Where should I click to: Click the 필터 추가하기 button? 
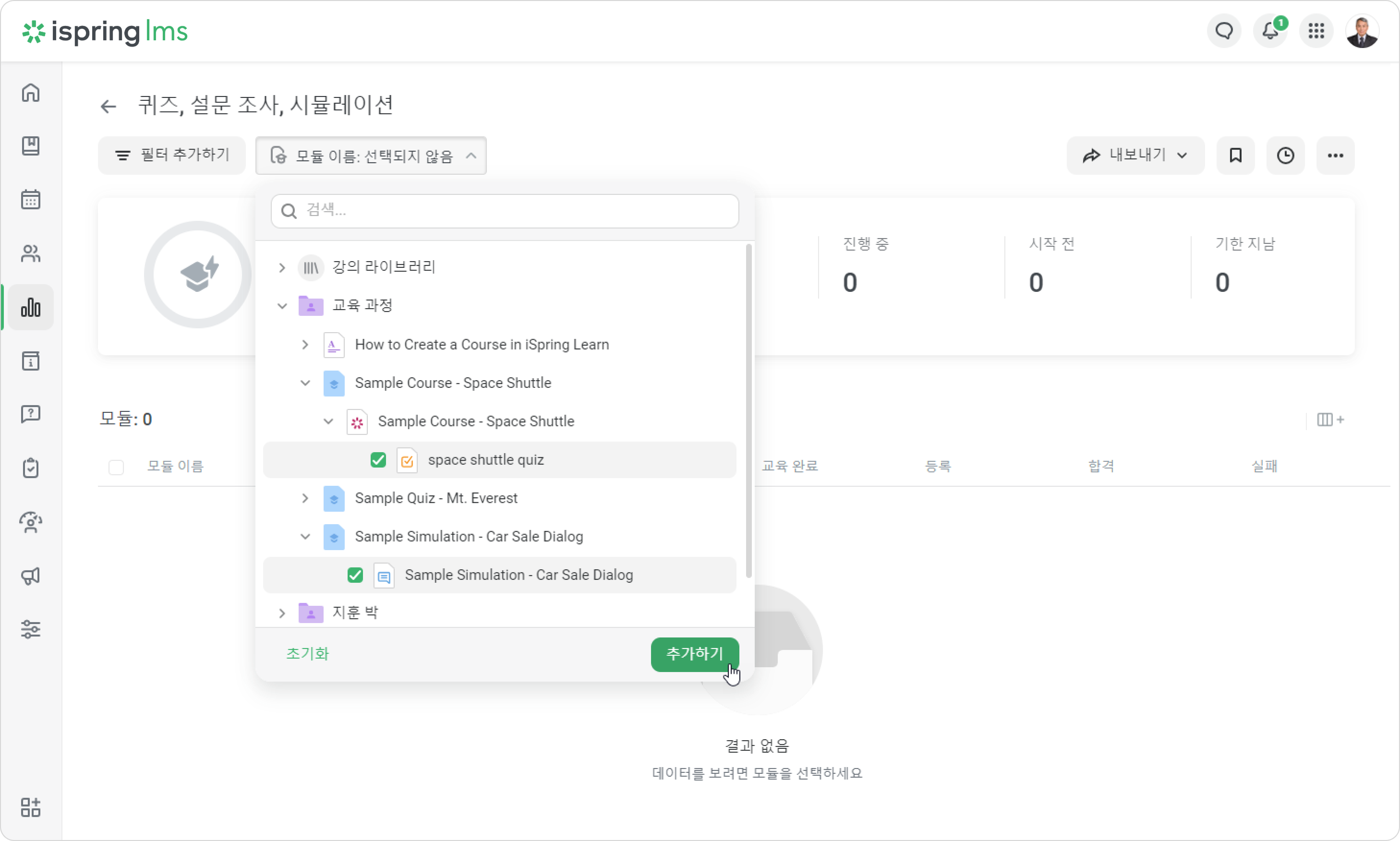point(172,155)
